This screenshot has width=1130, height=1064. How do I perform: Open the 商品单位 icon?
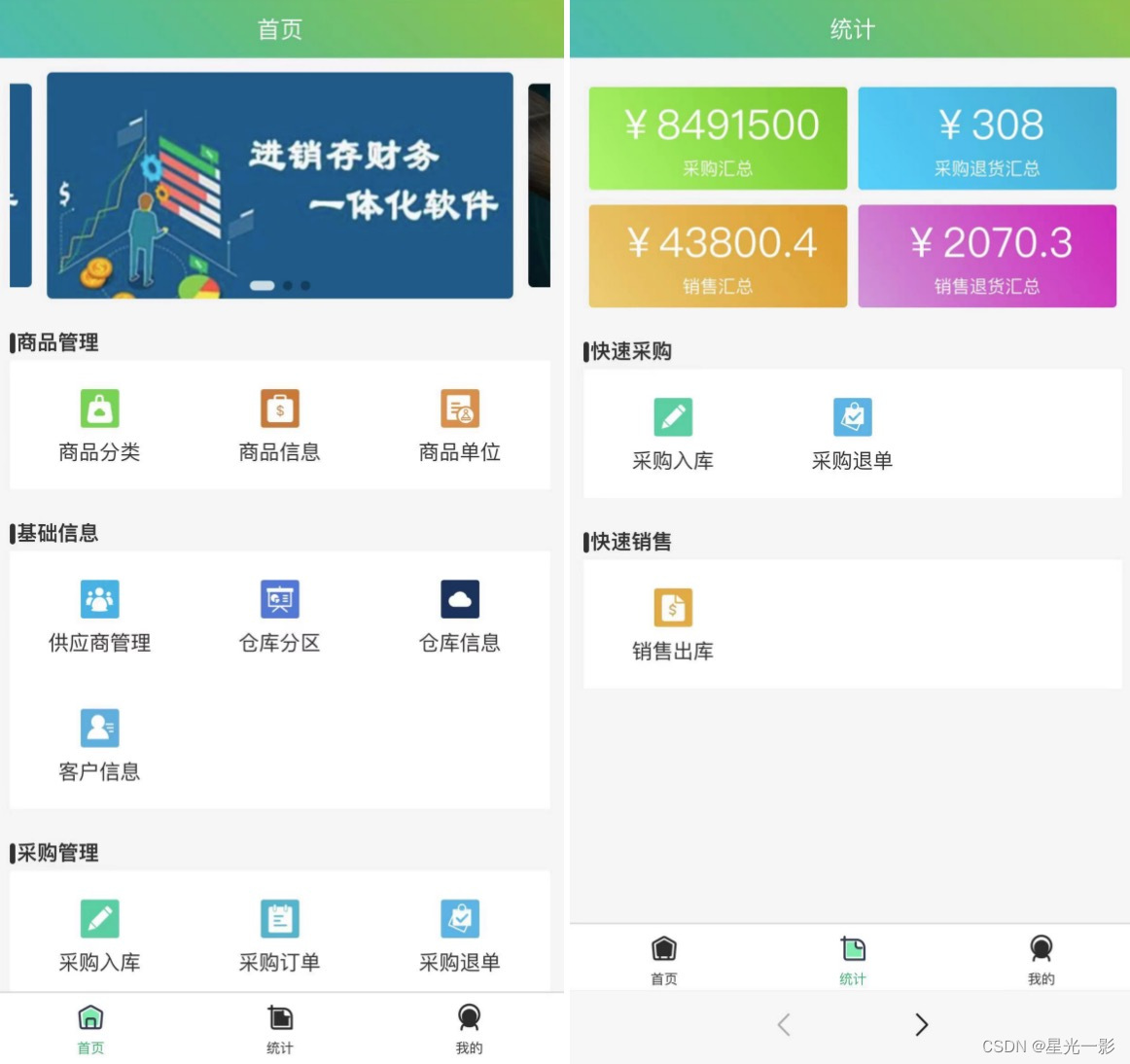coord(460,408)
